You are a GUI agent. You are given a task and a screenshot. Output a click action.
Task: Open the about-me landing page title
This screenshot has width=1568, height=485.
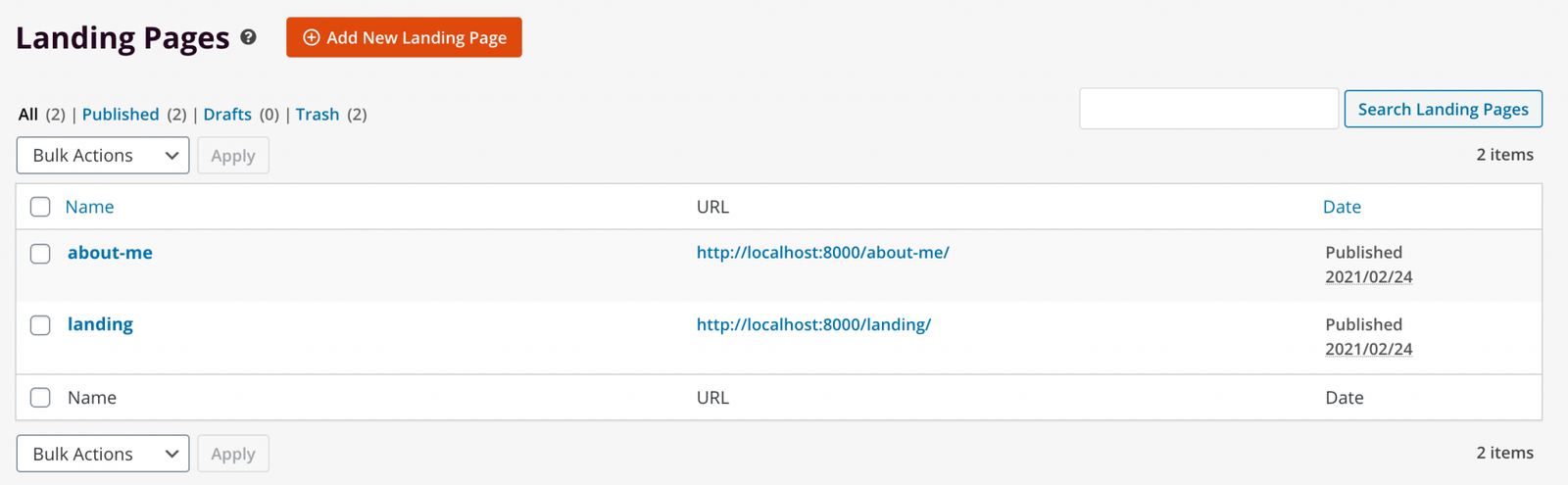pos(110,253)
